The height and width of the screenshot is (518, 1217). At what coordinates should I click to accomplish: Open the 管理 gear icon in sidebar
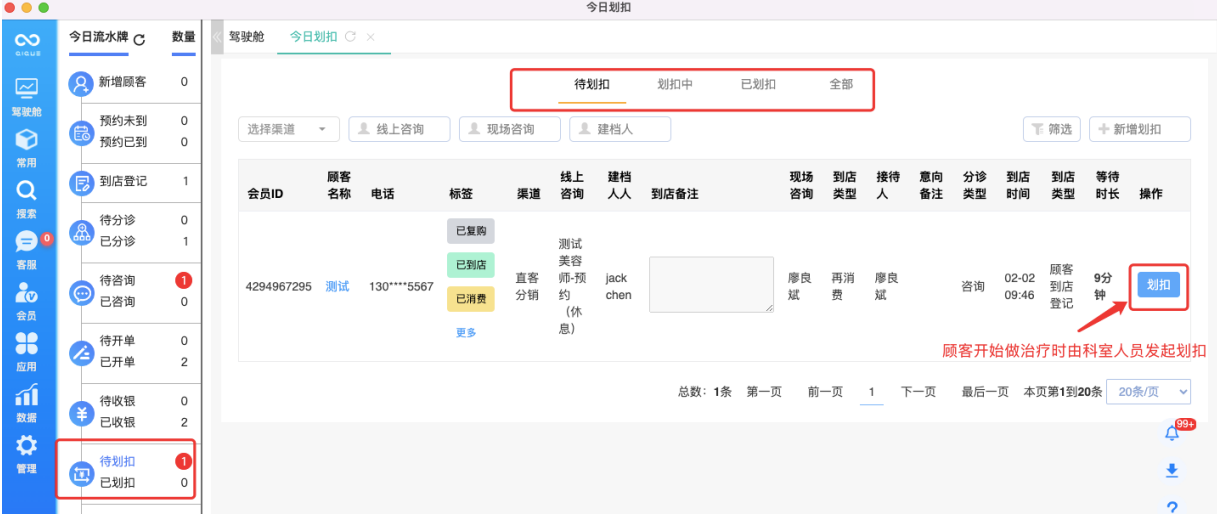27,446
